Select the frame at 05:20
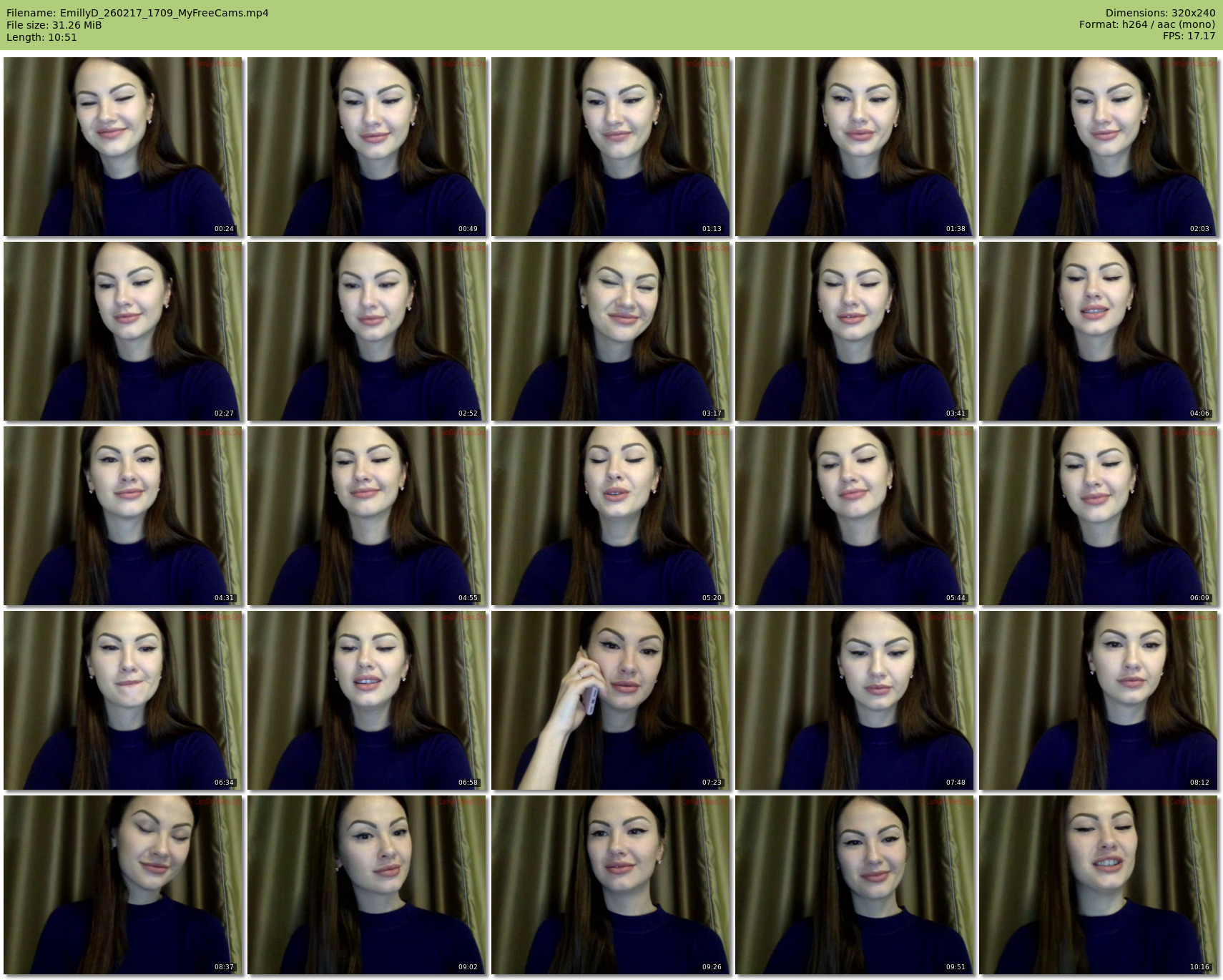 tap(610, 516)
